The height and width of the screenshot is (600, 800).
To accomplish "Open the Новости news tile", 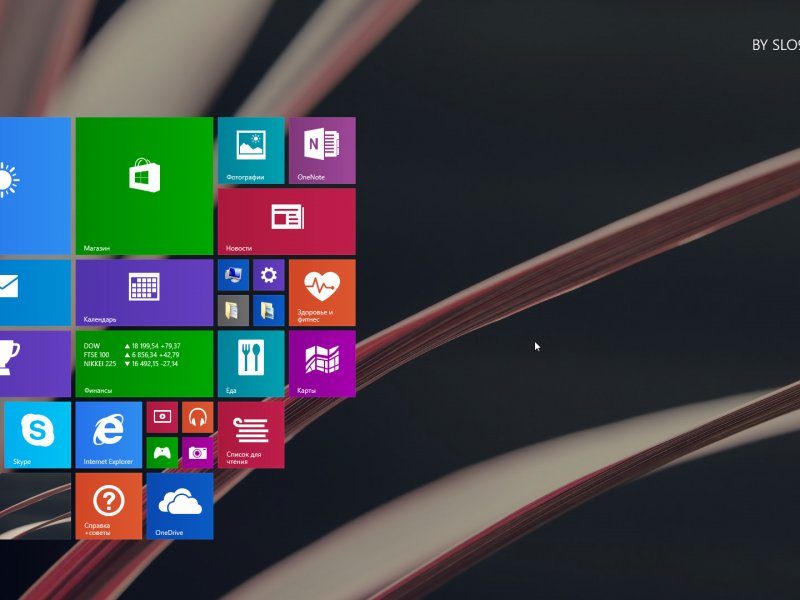I will (287, 221).
